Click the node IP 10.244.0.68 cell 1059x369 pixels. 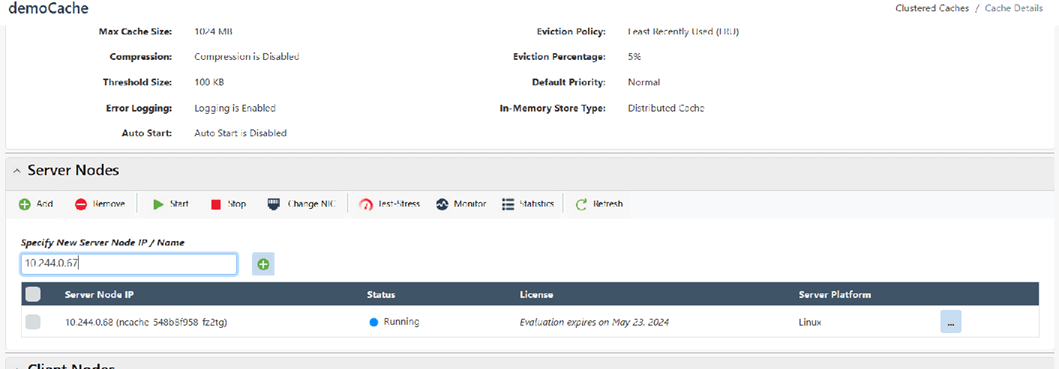tap(146, 322)
